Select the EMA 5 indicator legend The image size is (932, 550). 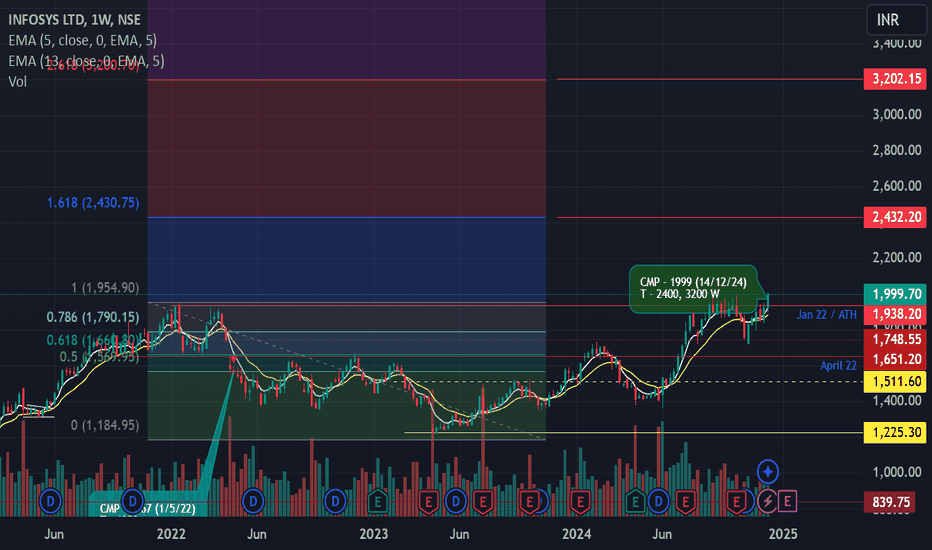[83, 40]
